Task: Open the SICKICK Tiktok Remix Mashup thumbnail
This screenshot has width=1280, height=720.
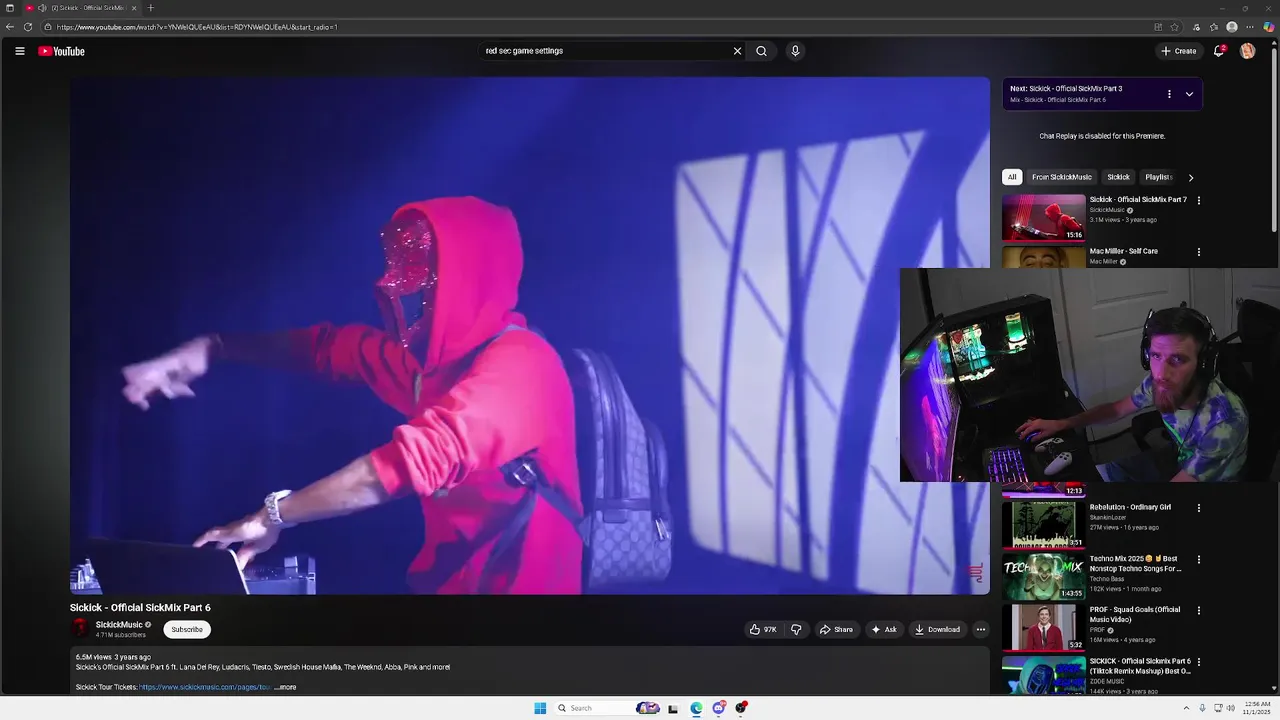Action: (1044, 675)
